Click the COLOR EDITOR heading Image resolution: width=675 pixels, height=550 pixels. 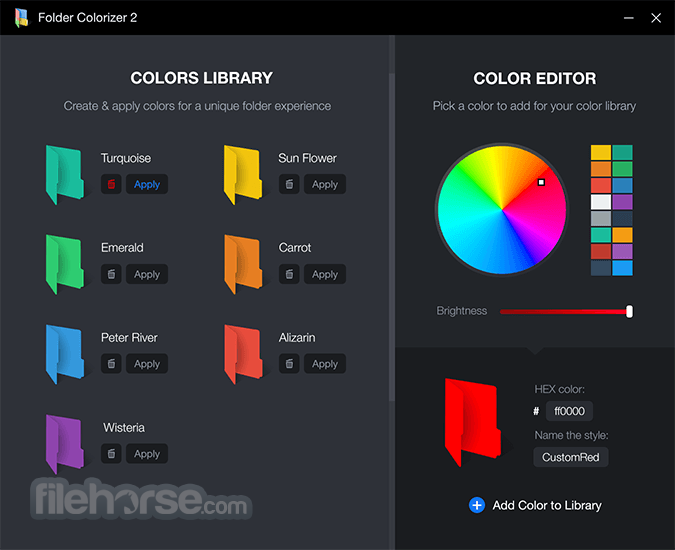(x=535, y=79)
